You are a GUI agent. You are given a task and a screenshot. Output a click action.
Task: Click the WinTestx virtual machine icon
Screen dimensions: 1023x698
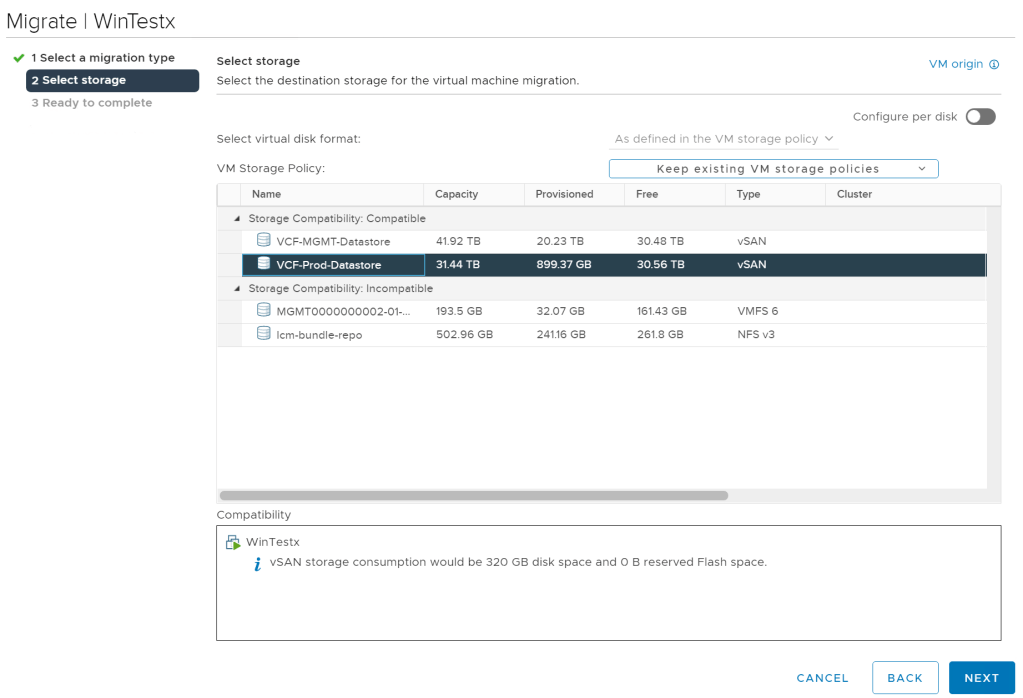click(x=233, y=542)
